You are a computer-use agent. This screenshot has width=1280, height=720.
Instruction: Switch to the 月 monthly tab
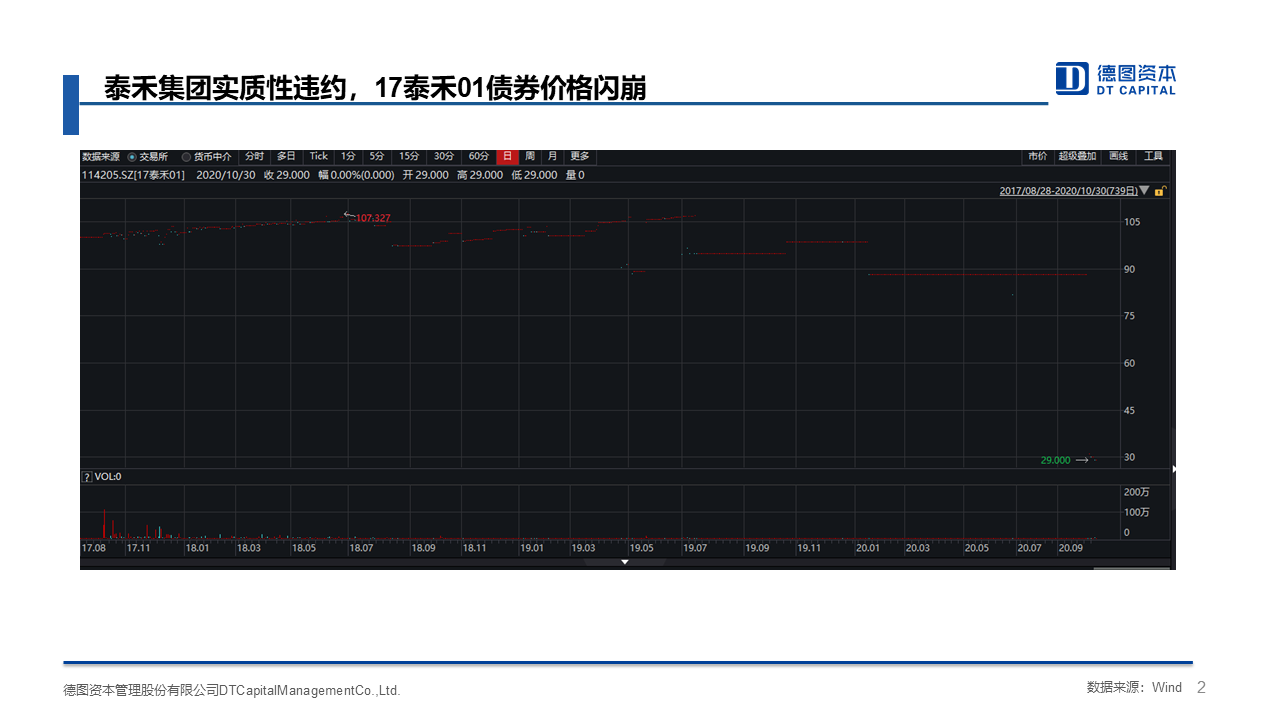click(x=552, y=157)
